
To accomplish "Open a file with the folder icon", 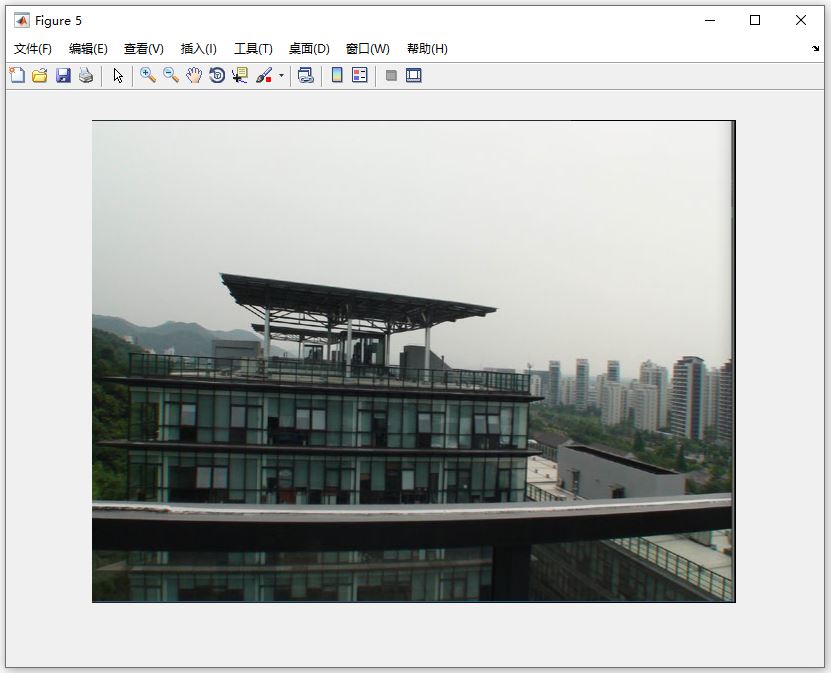I will (40, 76).
